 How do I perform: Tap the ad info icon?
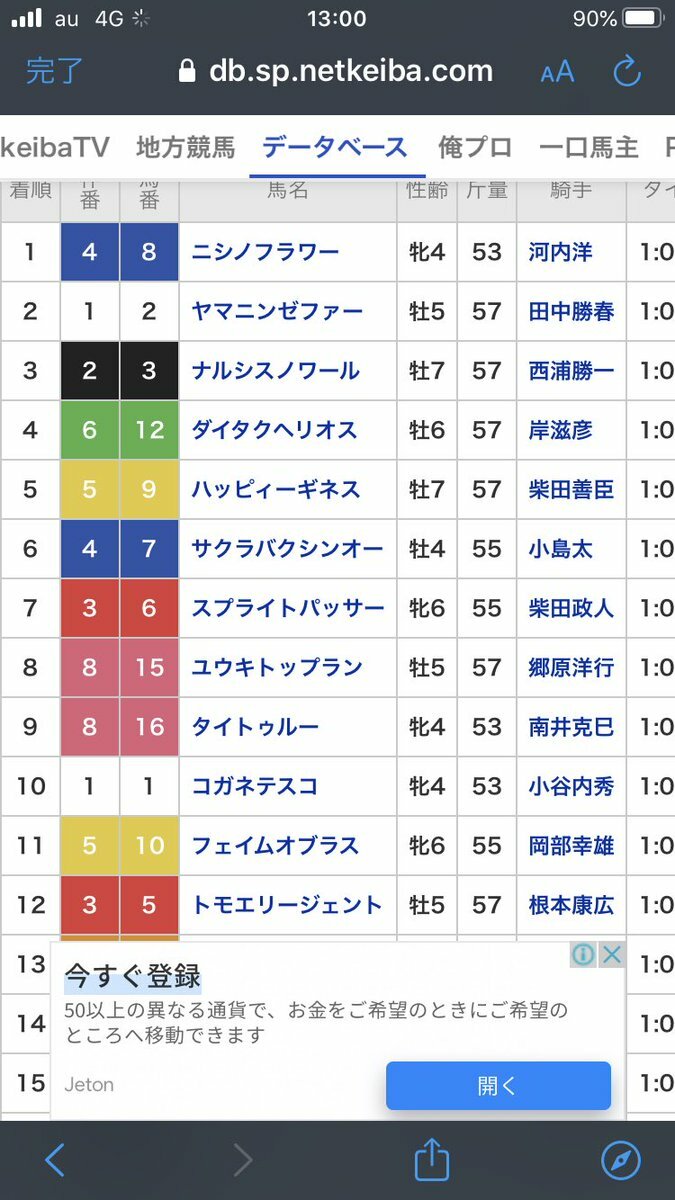584,954
